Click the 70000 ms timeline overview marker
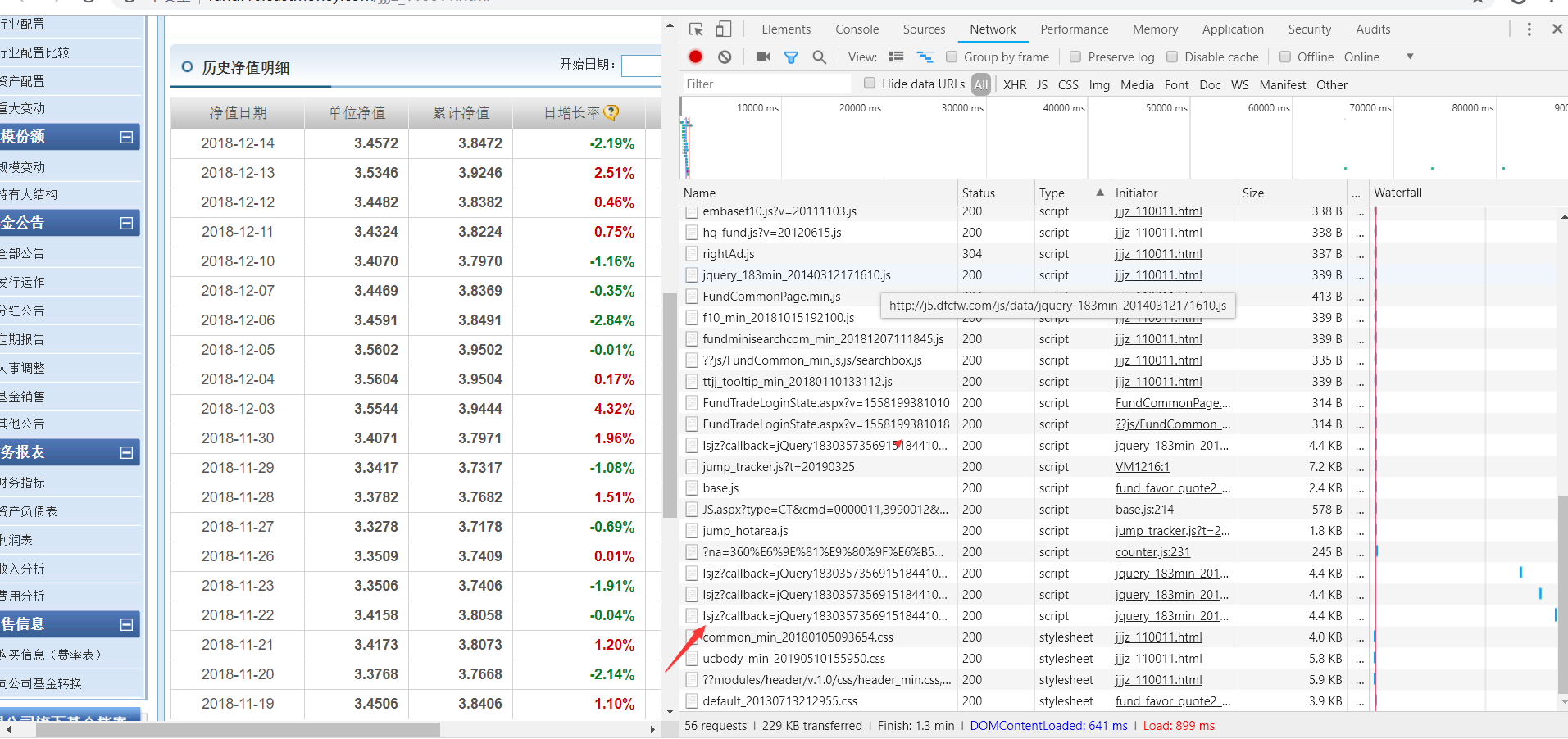 [x=1370, y=108]
